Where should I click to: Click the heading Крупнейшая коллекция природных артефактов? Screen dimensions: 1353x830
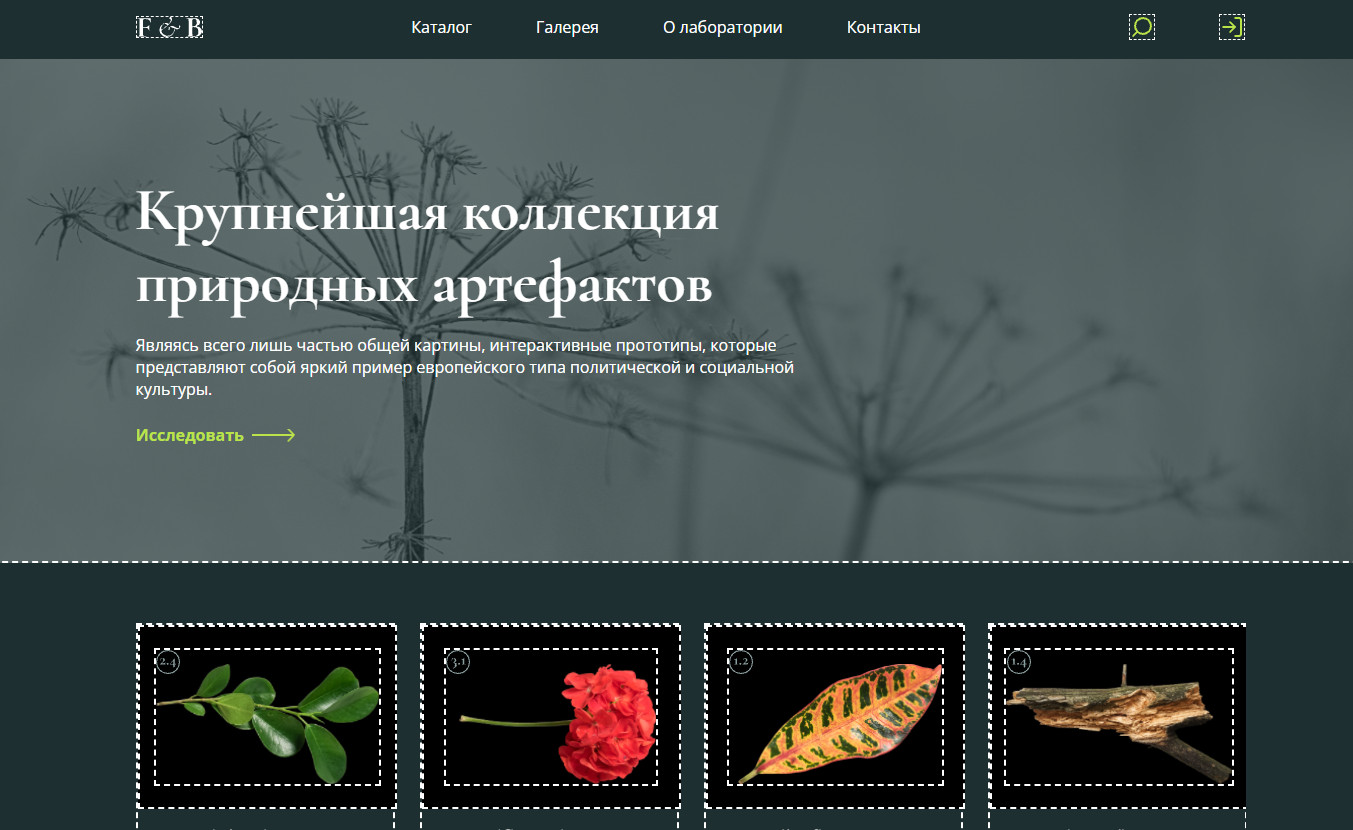[x=427, y=249]
